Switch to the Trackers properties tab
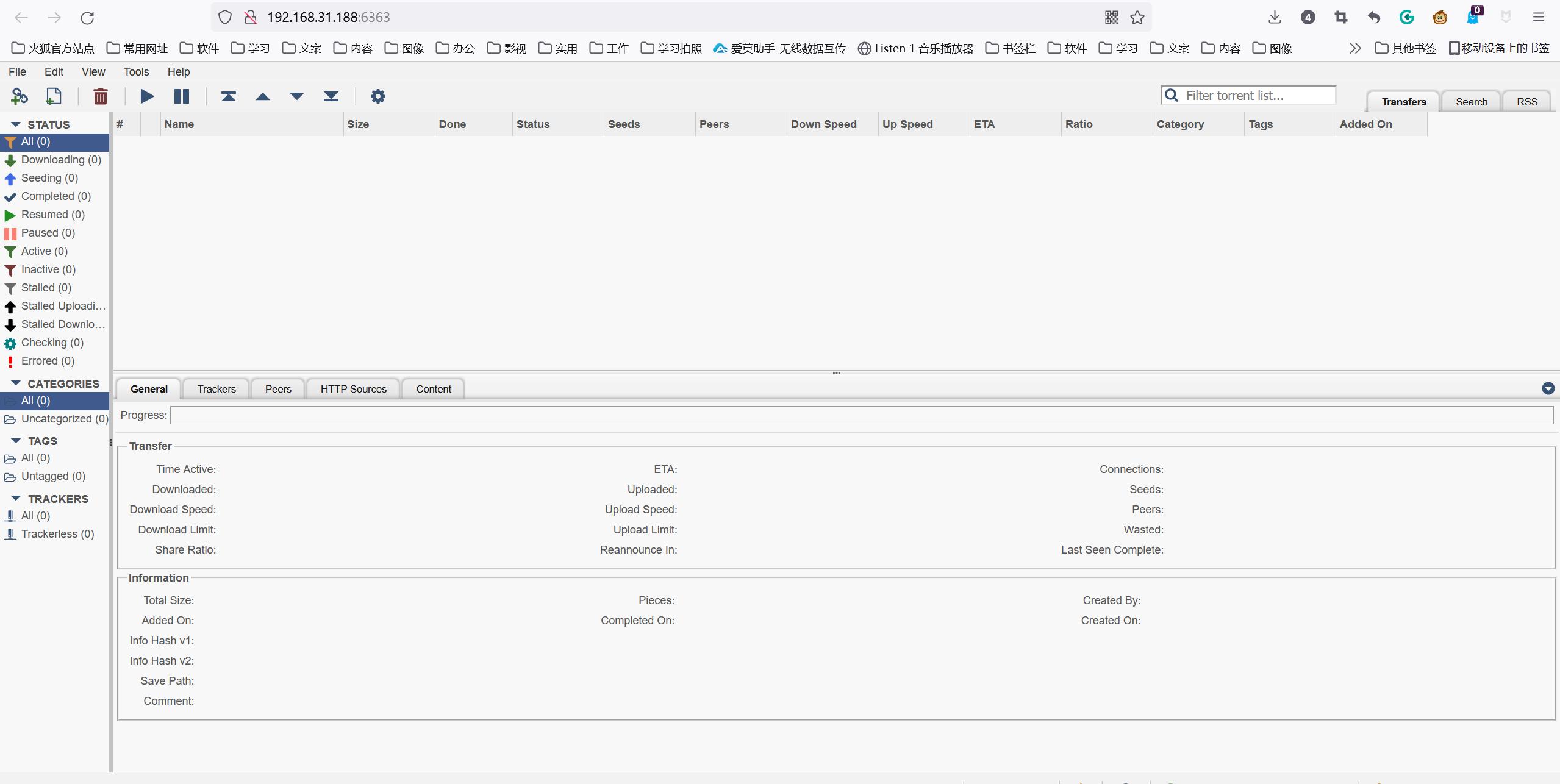Image resolution: width=1560 pixels, height=784 pixels. [216, 389]
